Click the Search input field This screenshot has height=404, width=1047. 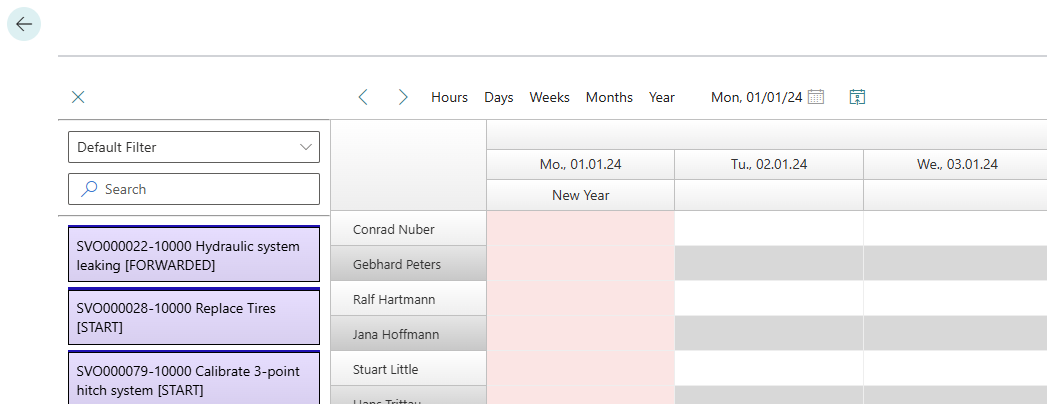coord(200,189)
